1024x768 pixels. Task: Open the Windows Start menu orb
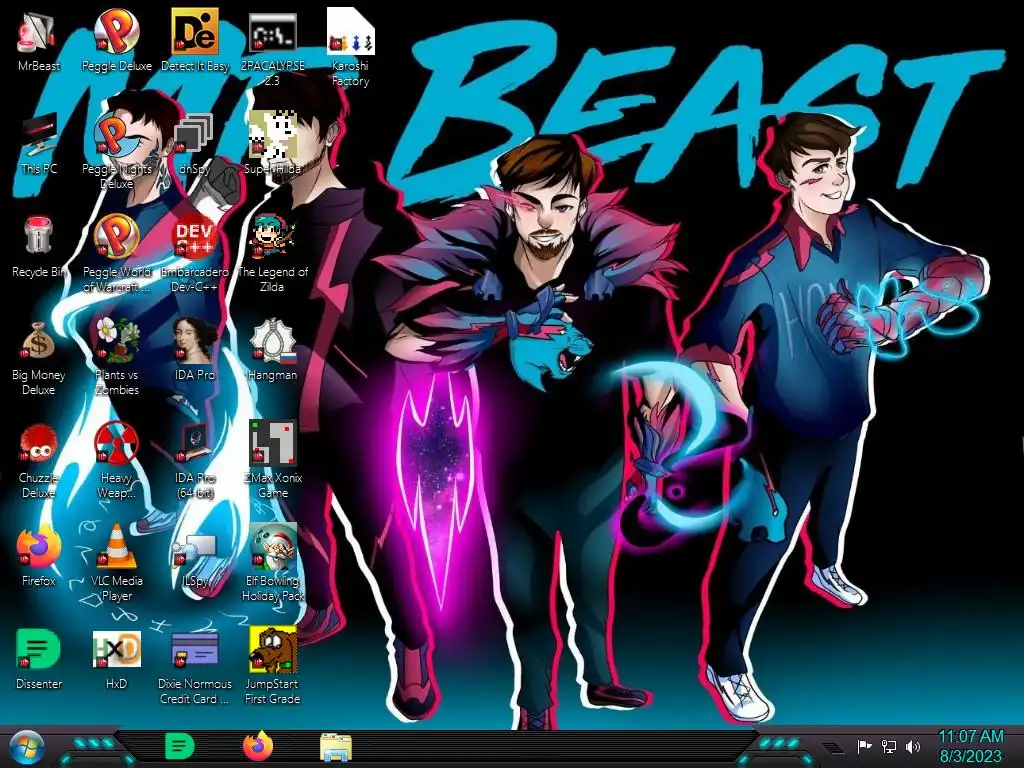[x=26, y=748]
